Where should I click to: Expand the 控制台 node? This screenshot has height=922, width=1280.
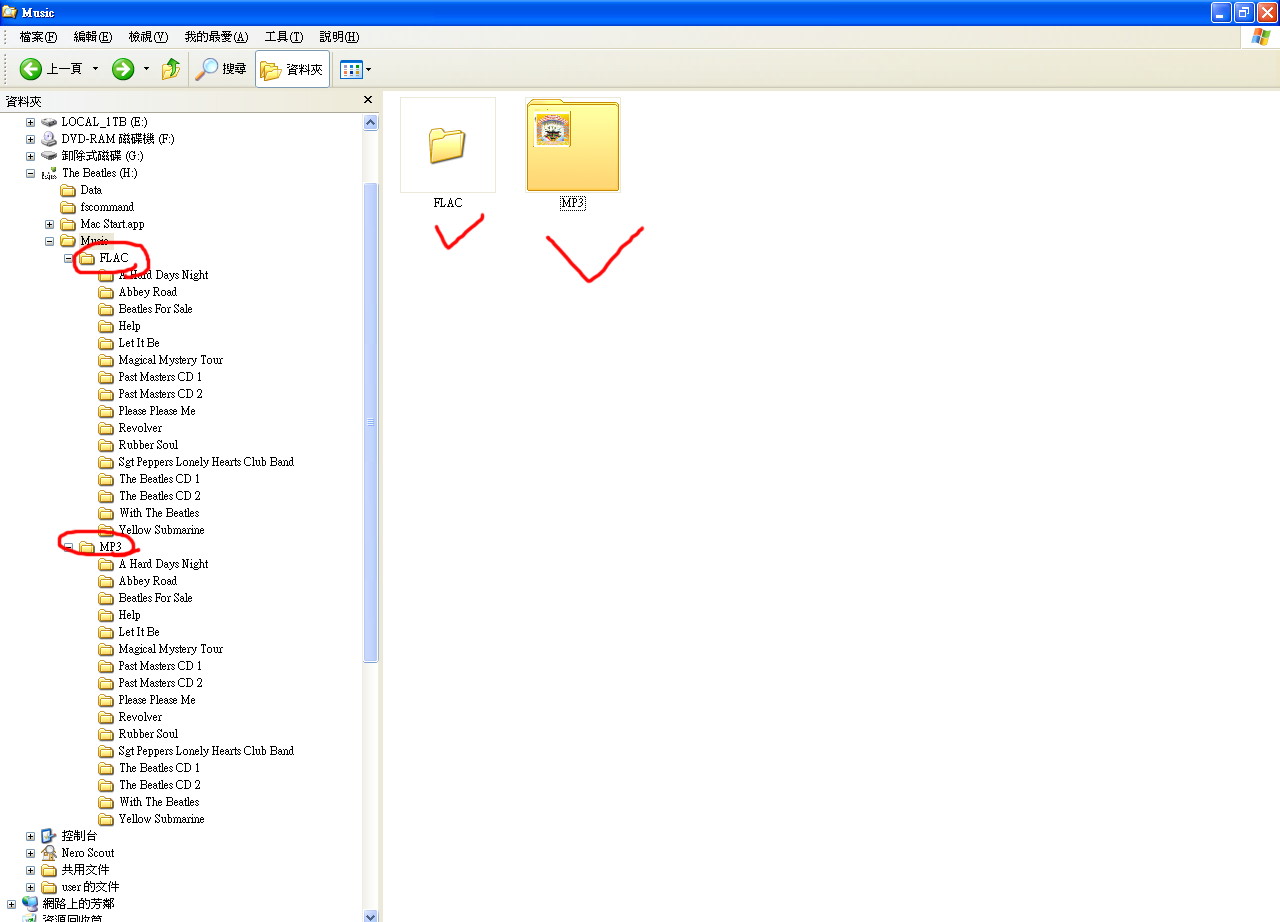30,836
